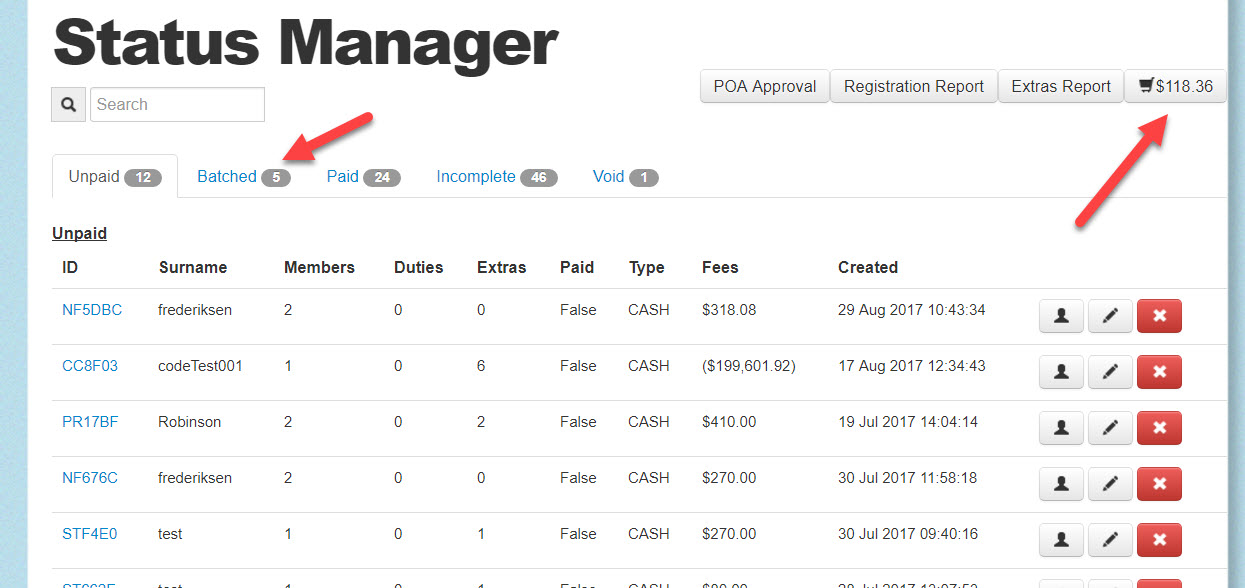Click the Surname column header
This screenshot has height=588, width=1245.
[x=193, y=267]
